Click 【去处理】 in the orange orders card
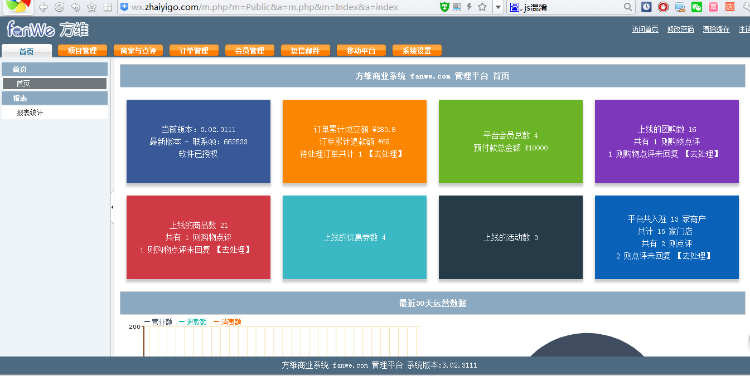The width and height of the screenshot is (750, 376). 386,154
